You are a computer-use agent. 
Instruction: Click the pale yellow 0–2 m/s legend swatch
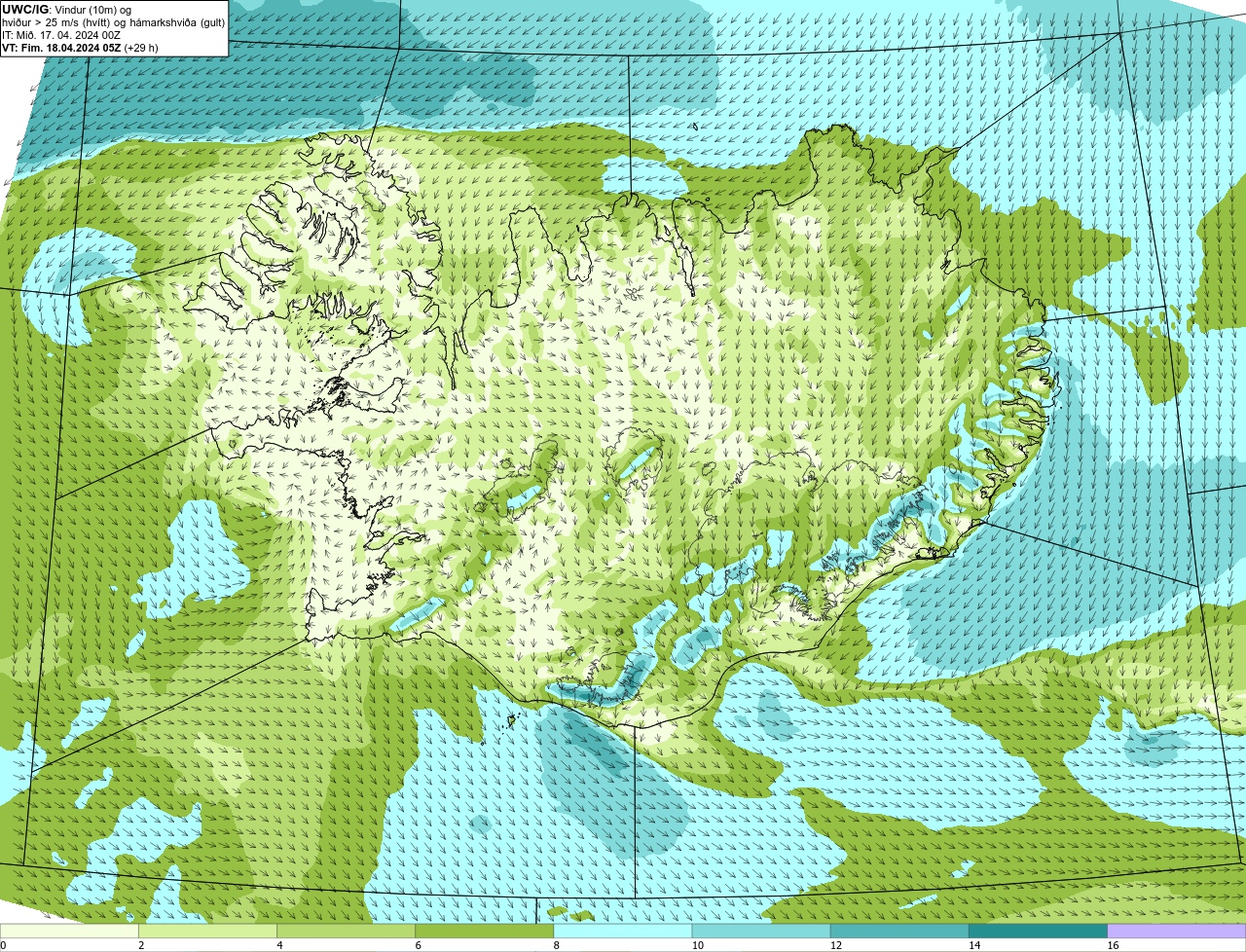point(69,931)
